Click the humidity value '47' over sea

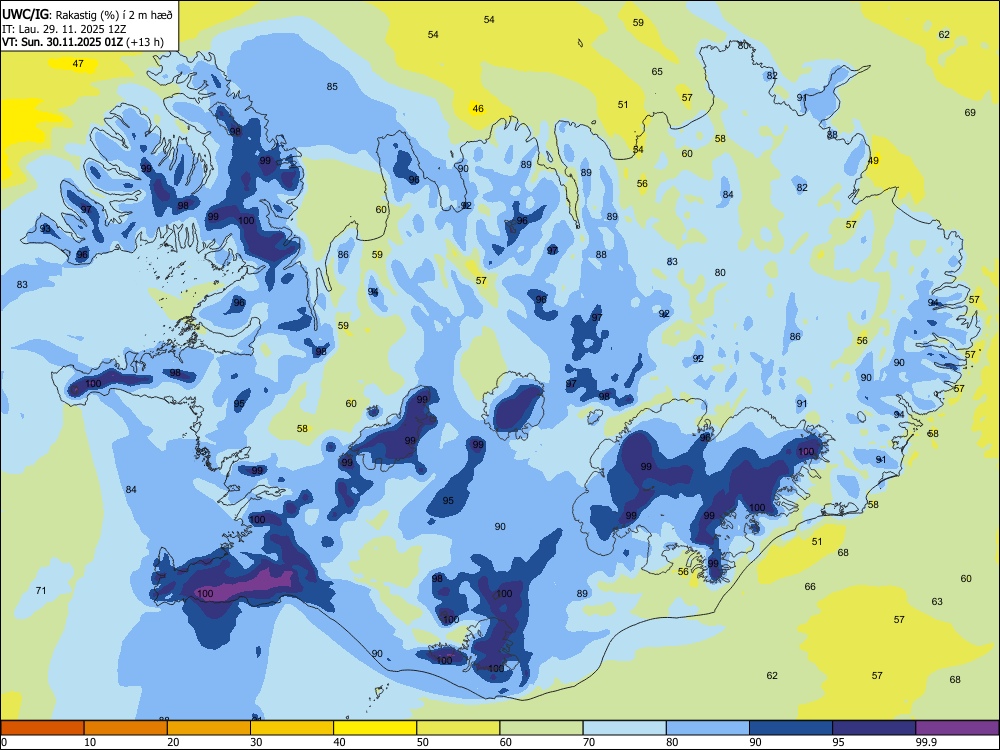[78, 64]
